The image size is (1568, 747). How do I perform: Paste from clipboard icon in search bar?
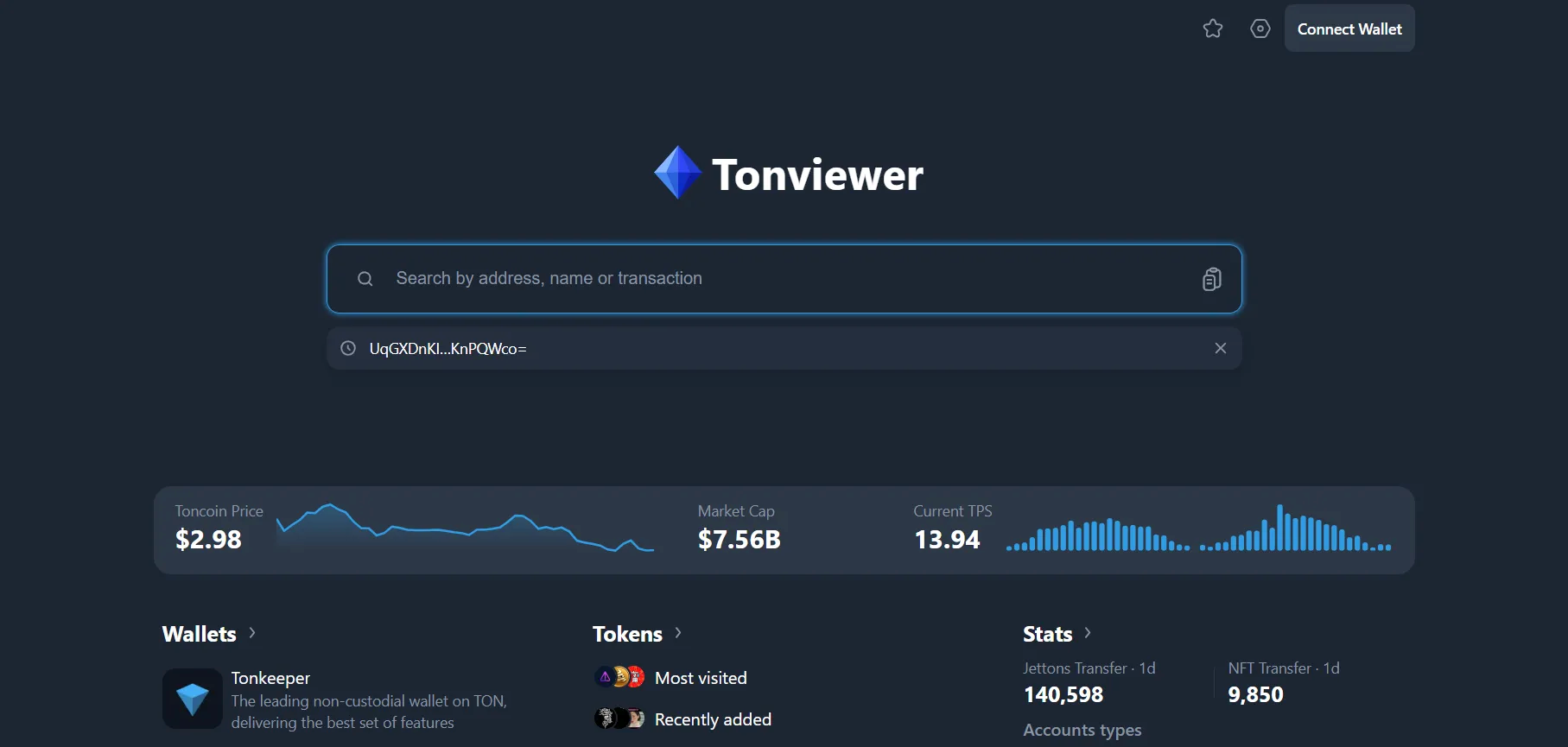point(1212,279)
